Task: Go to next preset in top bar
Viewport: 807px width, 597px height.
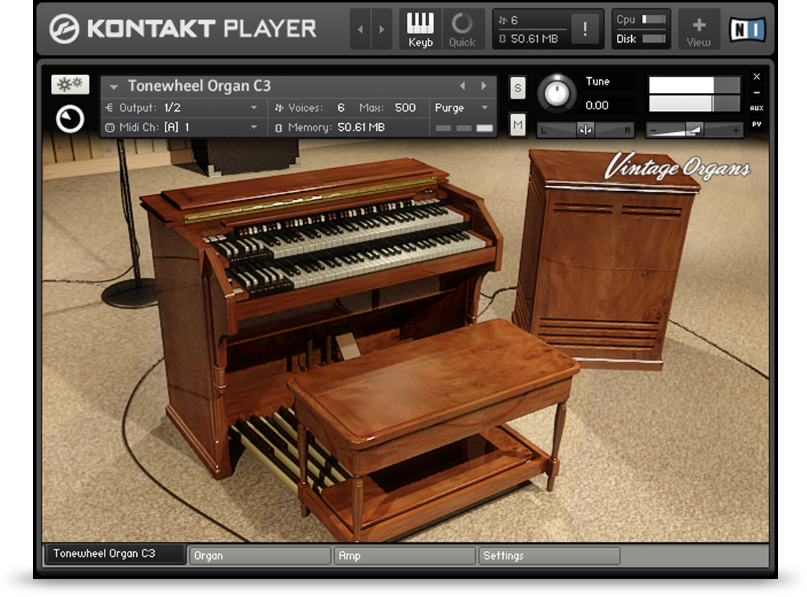Action: click(x=381, y=29)
